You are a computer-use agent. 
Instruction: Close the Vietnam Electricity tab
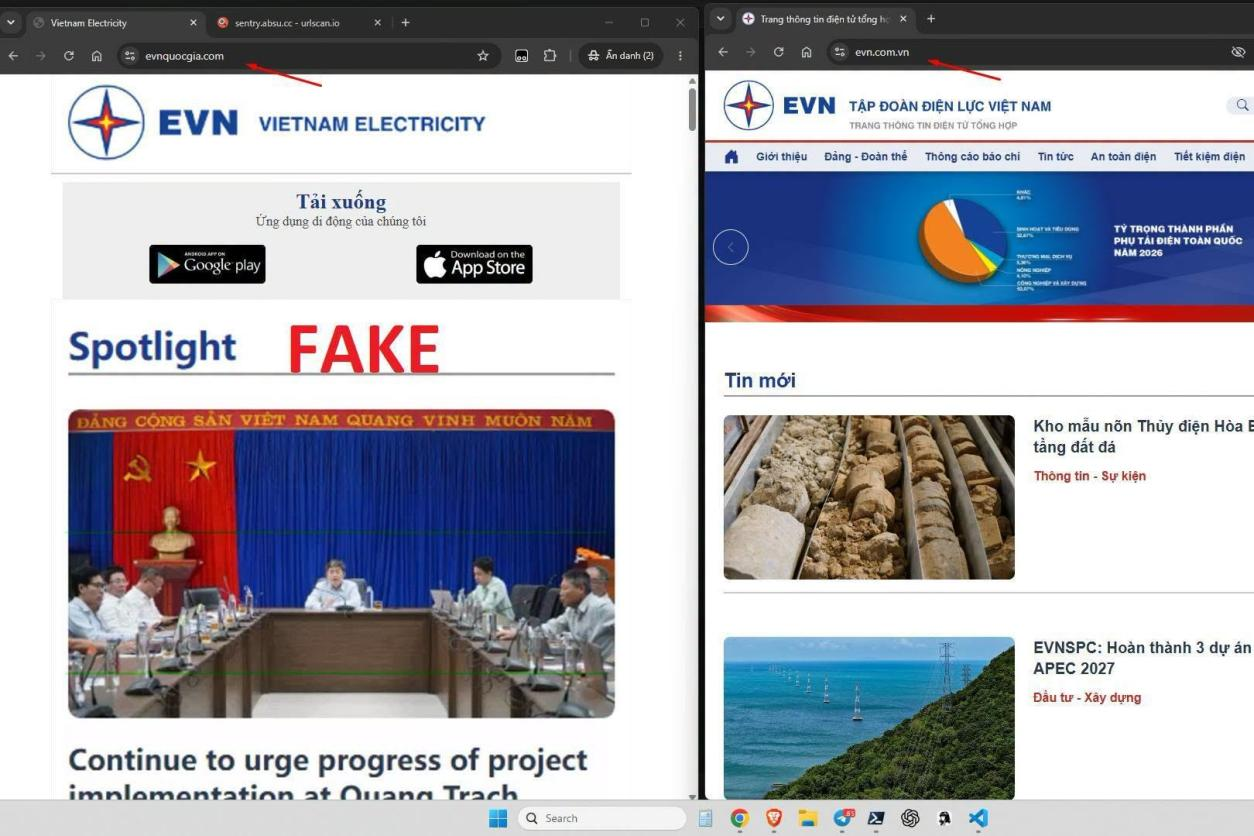point(193,22)
